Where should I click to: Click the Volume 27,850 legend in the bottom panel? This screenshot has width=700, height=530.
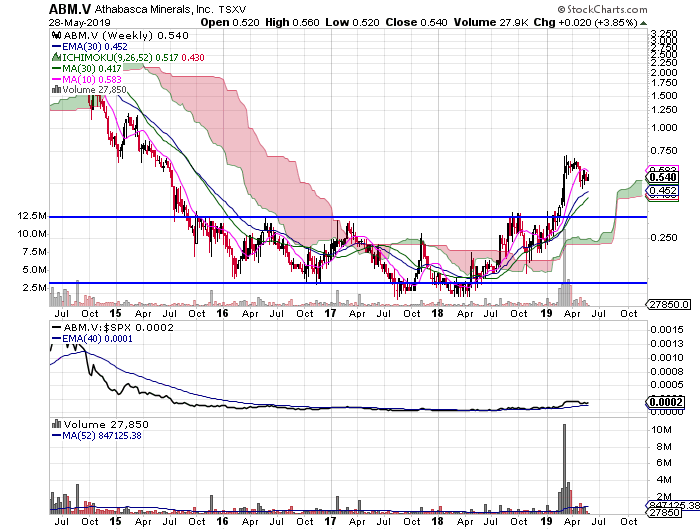[x=106, y=425]
